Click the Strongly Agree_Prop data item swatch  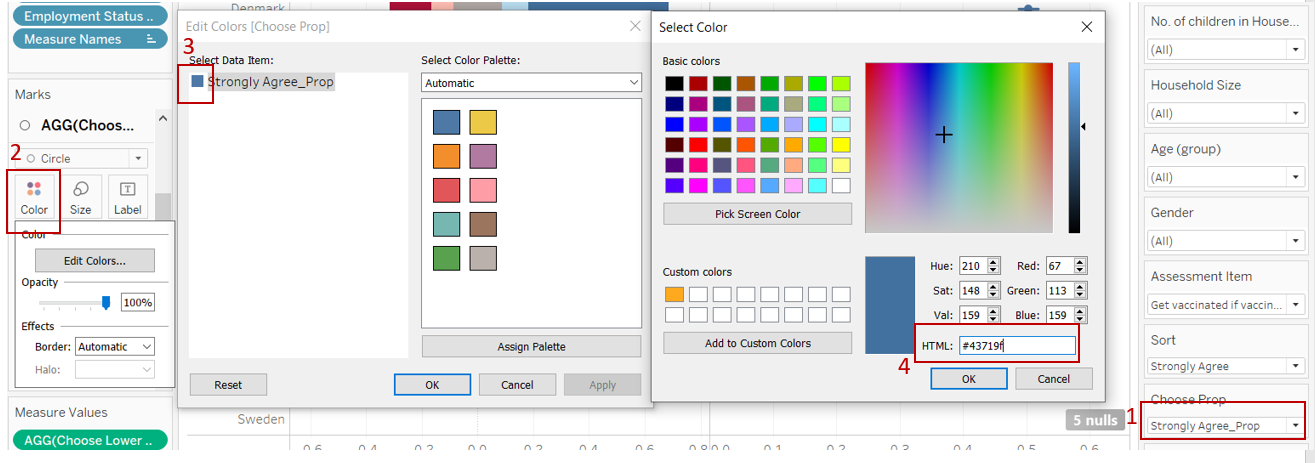[x=197, y=82]
